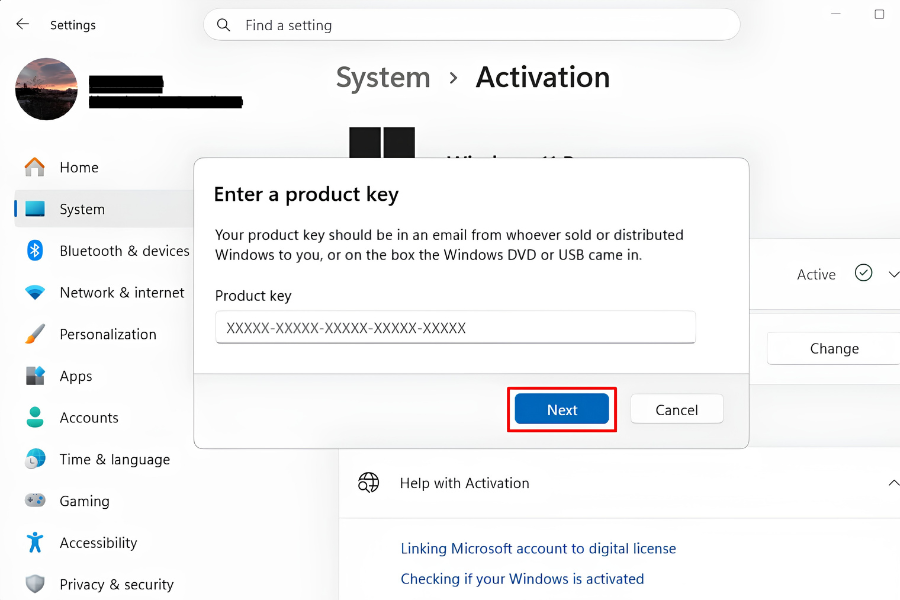Image resolution: width=900 pixels, height=600 pixels.
Task: Click the search magnifier icon
Action: pyautogui.click(x=223, y=25)
